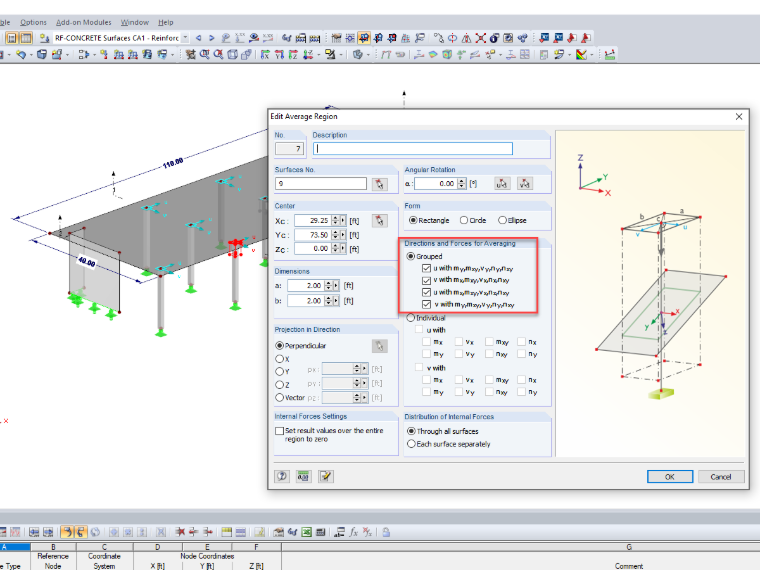This screenshot has width=760, height=570.
Task: Click column header D in table
Action: click(158, 547)
